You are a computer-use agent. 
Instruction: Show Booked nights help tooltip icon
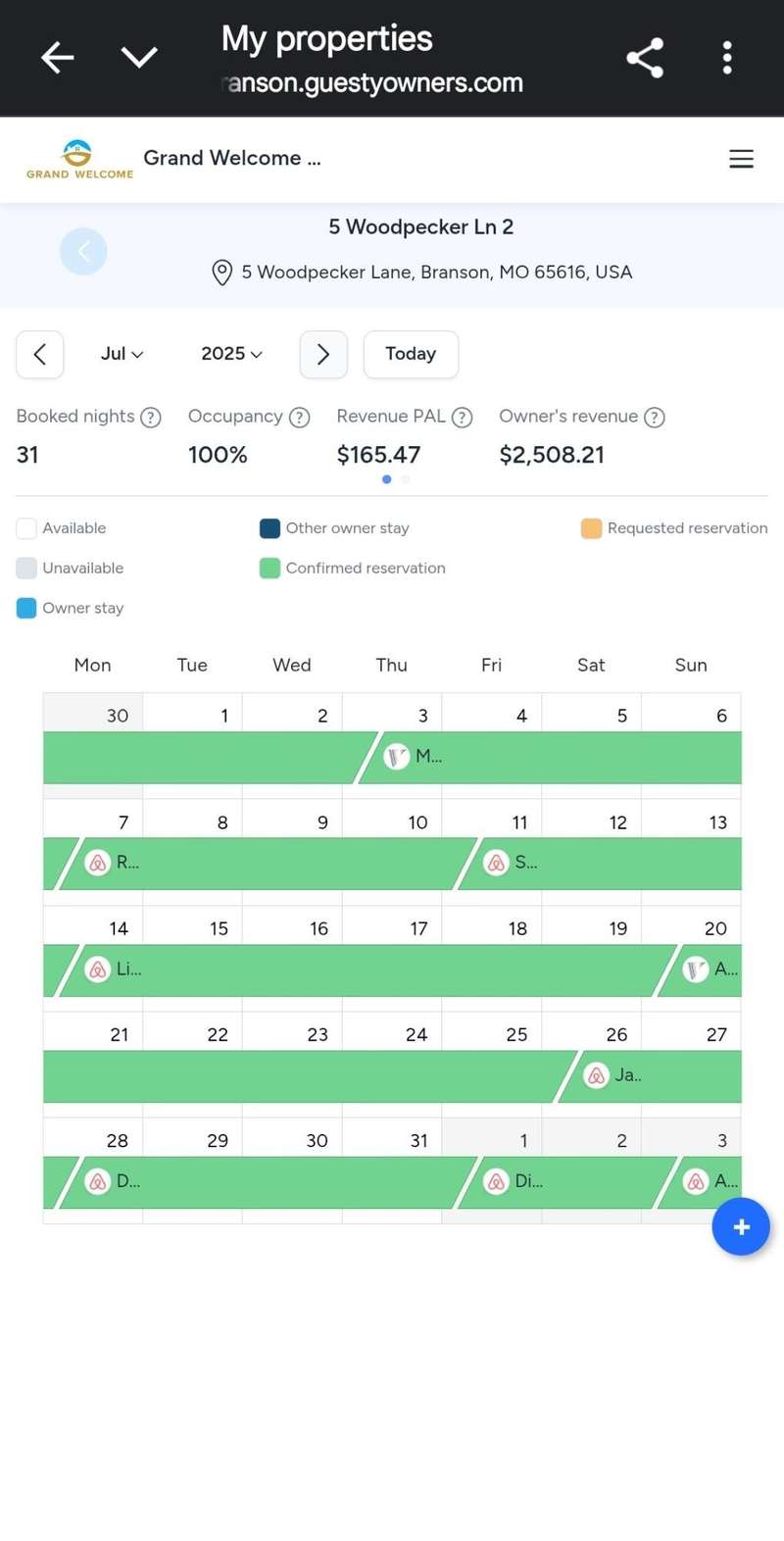point(151,418)
